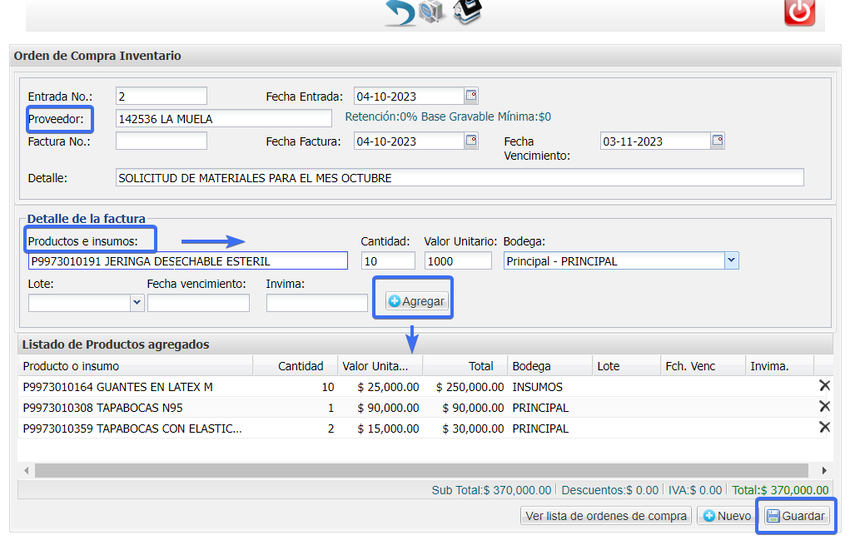Click the server computer toolbar icon
Image resolution: width=850 pixels, height=550 pixels.
432,11
